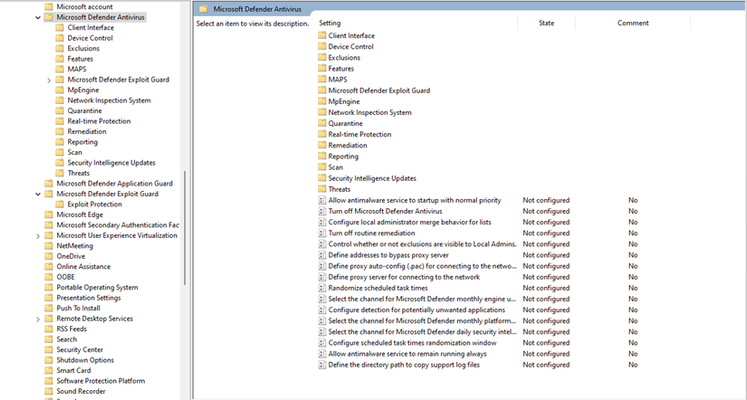Viewport: 747px width, 400px height.
Task: Select Allow antimalware service to remain running always
Action: click(x=407, y=354)
